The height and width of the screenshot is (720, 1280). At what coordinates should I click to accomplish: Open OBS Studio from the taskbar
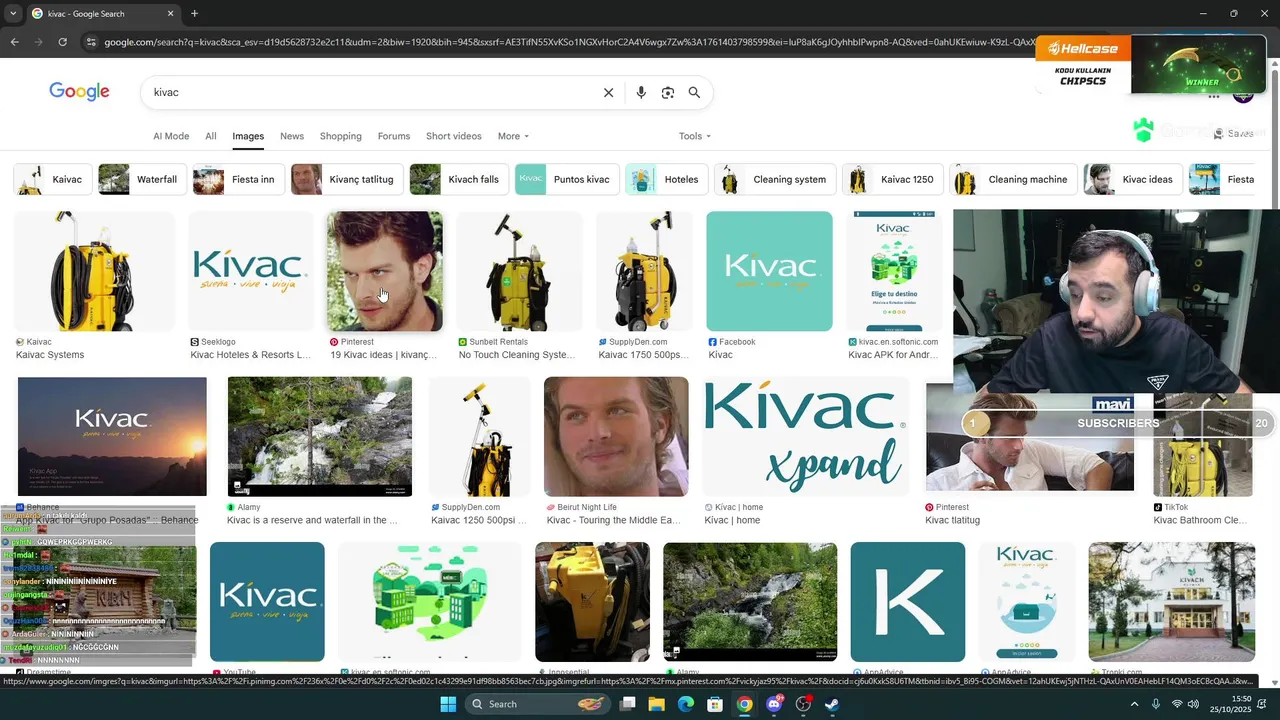pyautogui.click(x=803, y=704)
